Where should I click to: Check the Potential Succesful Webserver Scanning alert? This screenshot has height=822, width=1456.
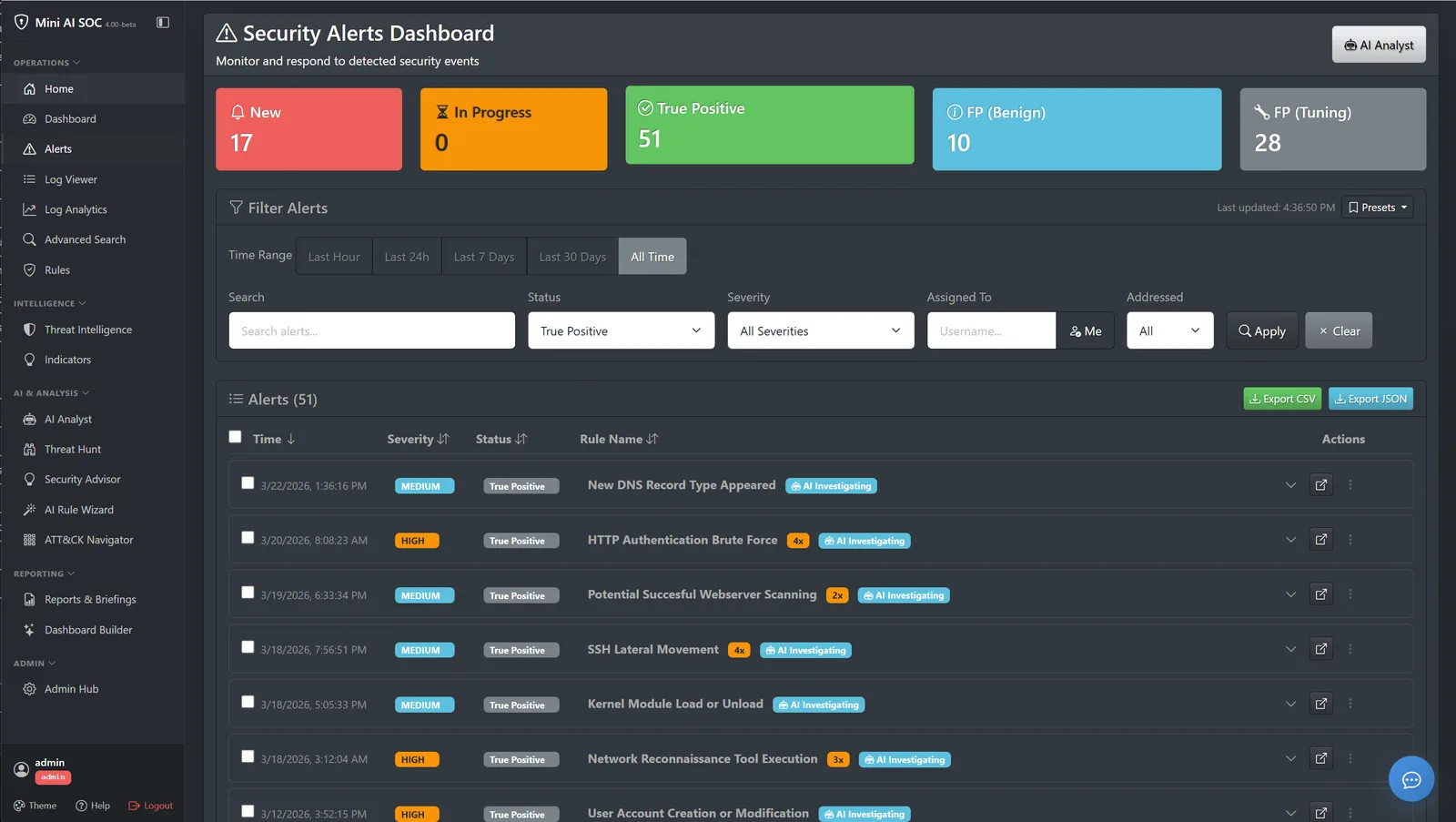(248, 593)
